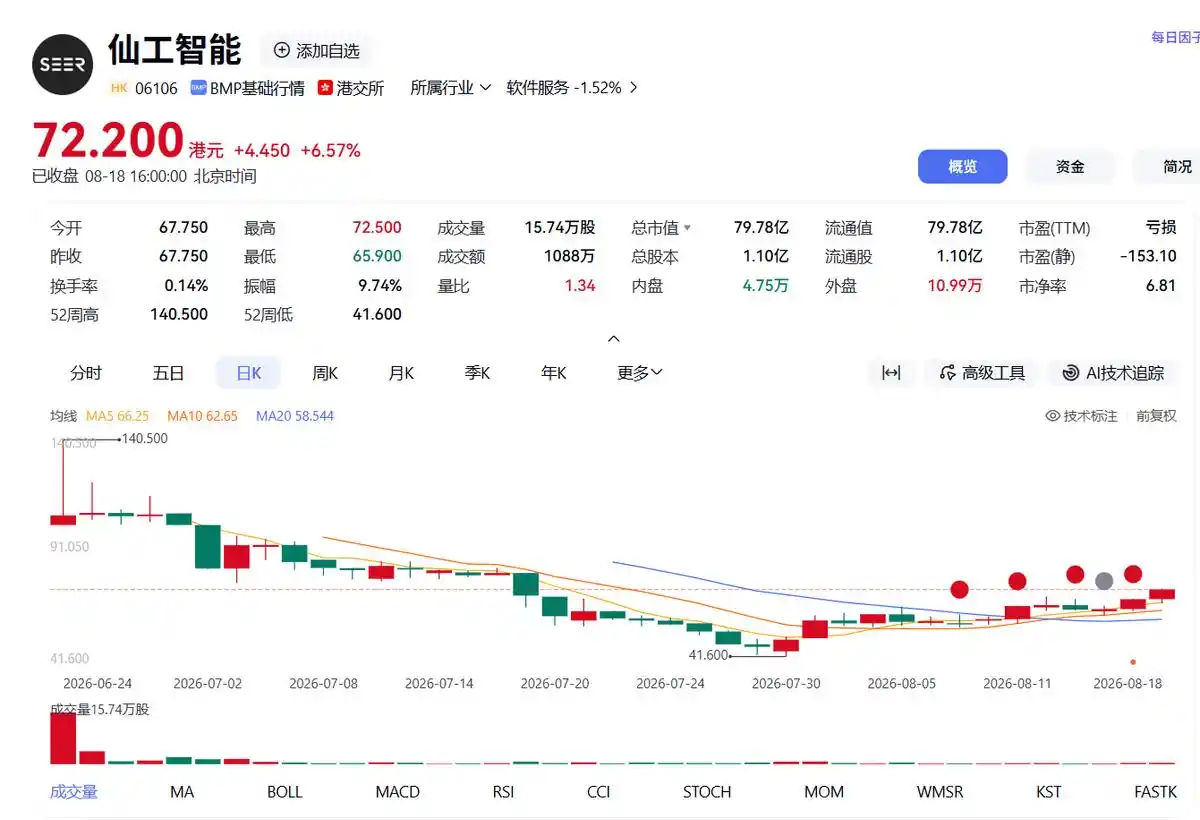Switch to the 资金 tab
The width and height of the screenshot is (1200, 820).
coord(1070,167)
